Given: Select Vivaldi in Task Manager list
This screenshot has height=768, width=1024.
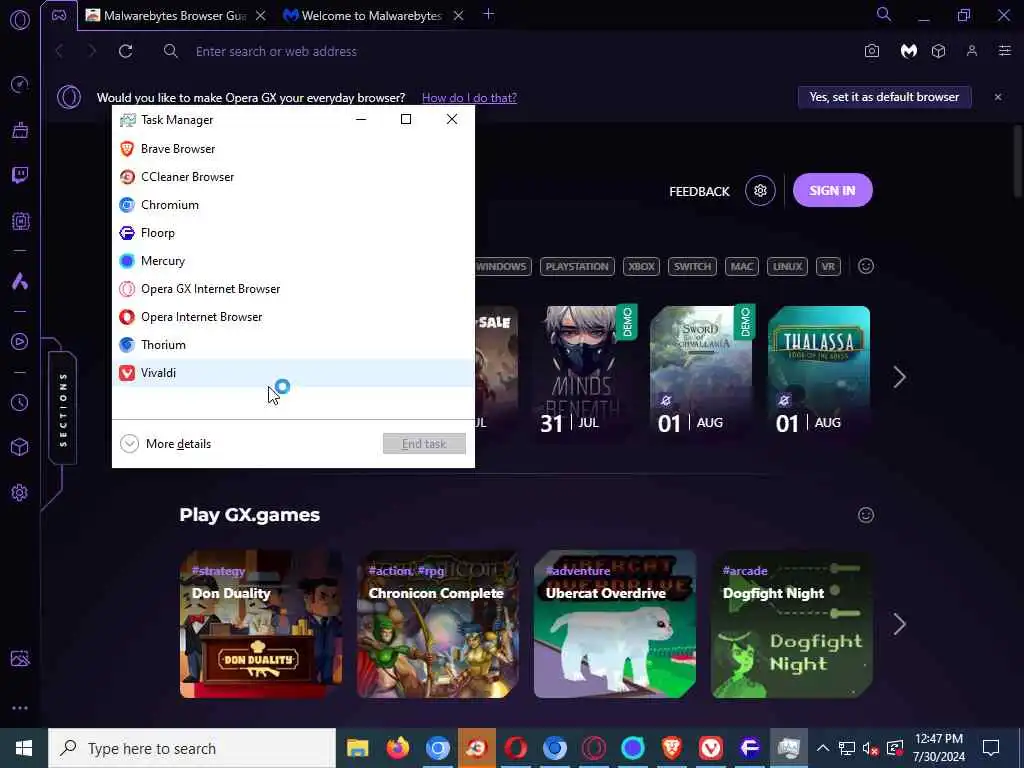Looking at the screenshot, I should (x=293, y=373).
